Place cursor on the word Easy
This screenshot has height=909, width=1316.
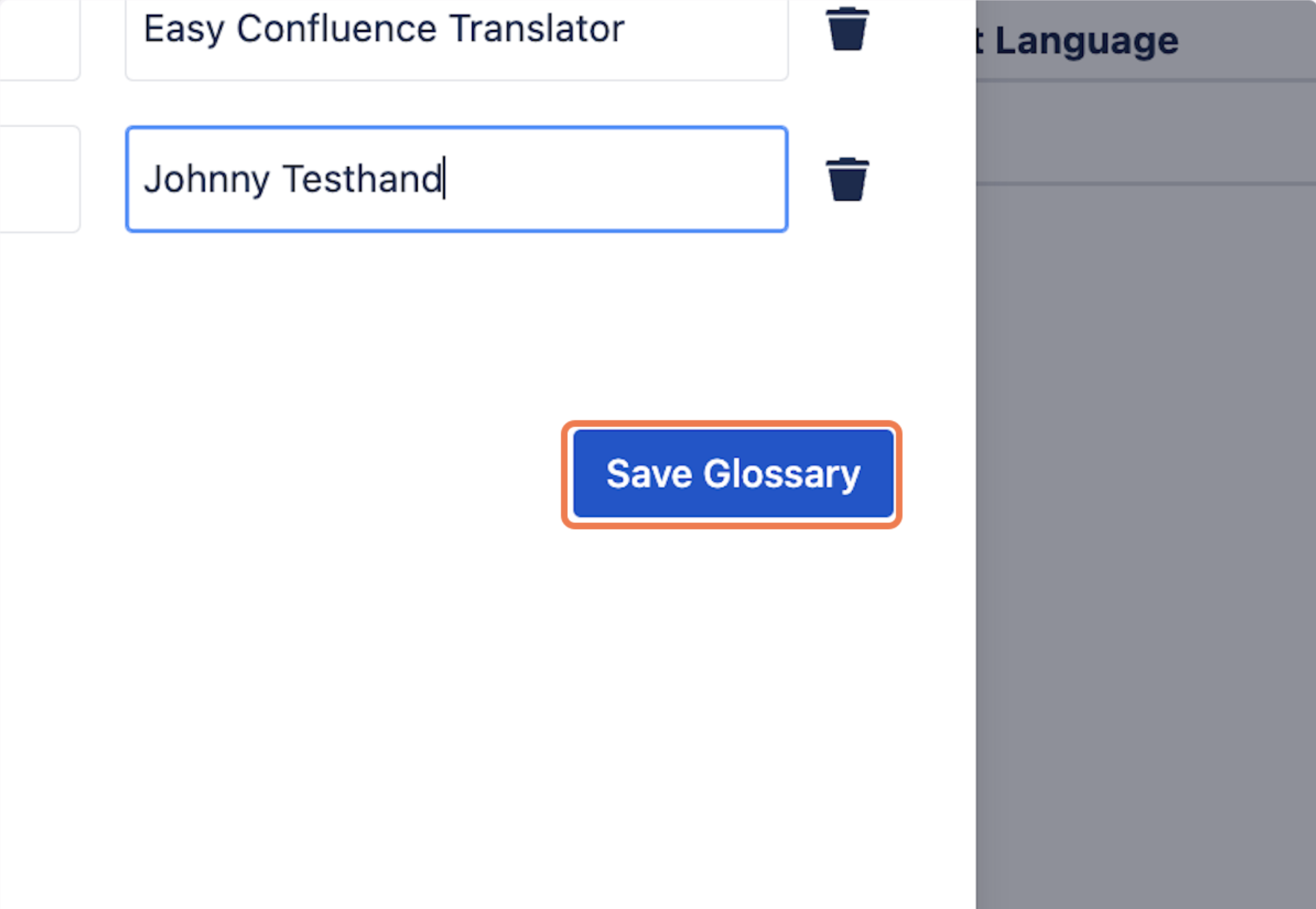click(184, 29)
